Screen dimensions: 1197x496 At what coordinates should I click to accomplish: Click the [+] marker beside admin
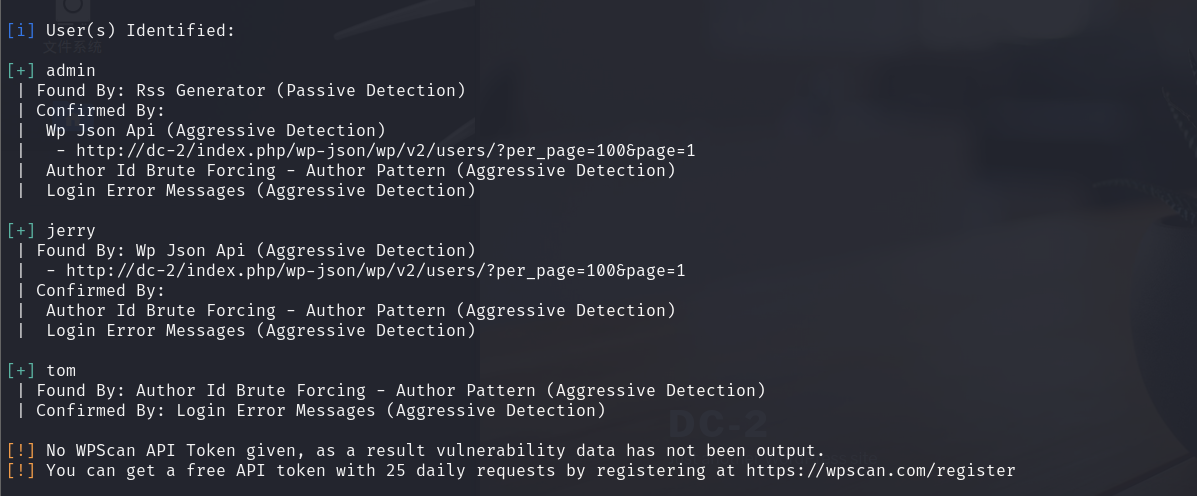[x=21, y=71]
